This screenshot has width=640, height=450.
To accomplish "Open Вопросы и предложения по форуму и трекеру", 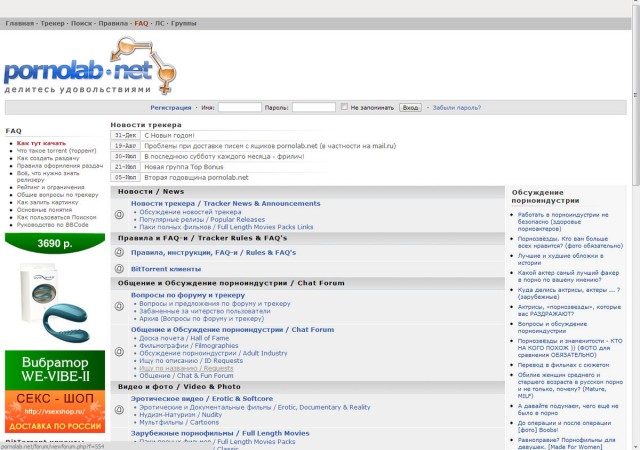I will coord(215,304).
